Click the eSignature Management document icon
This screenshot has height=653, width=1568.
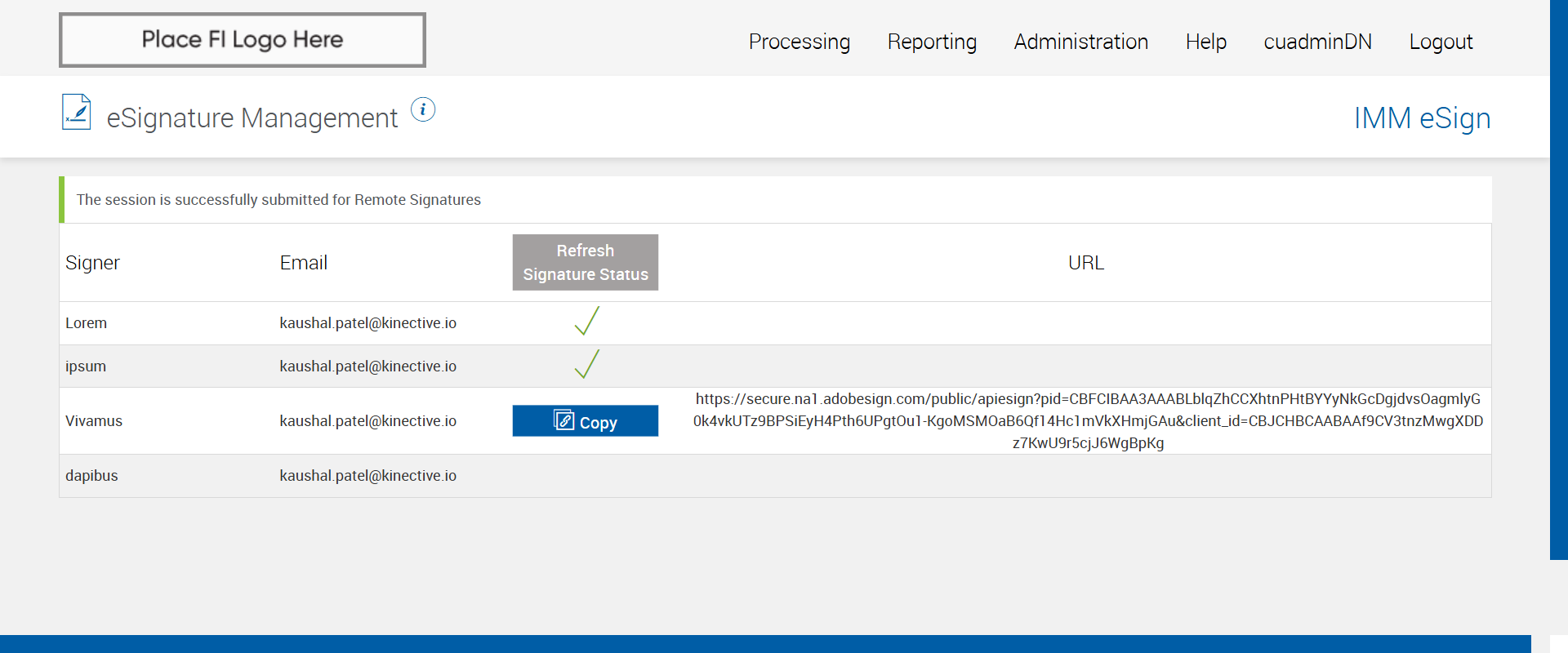[77, 113]
